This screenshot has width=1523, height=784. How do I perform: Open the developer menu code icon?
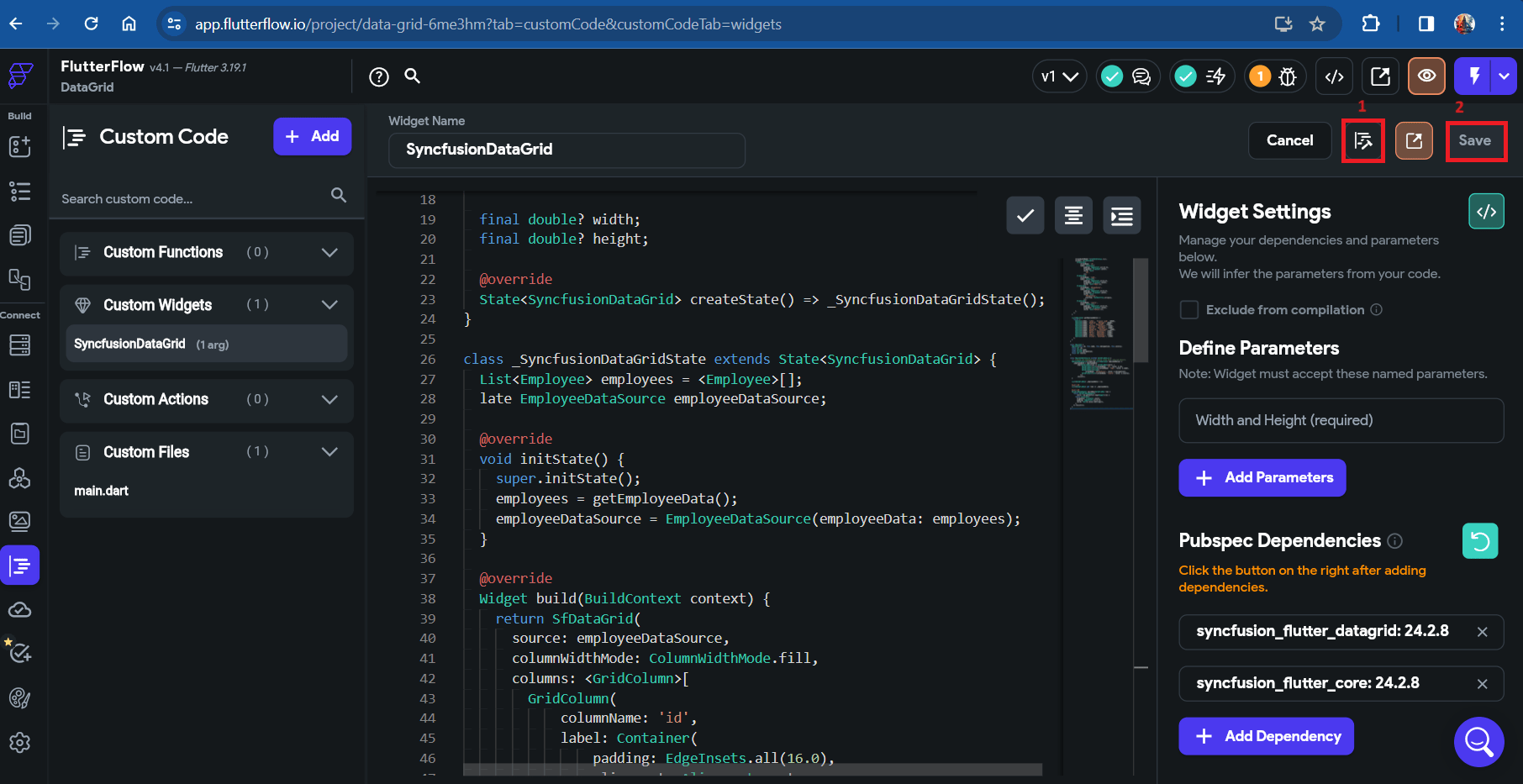pos(1334,77)
